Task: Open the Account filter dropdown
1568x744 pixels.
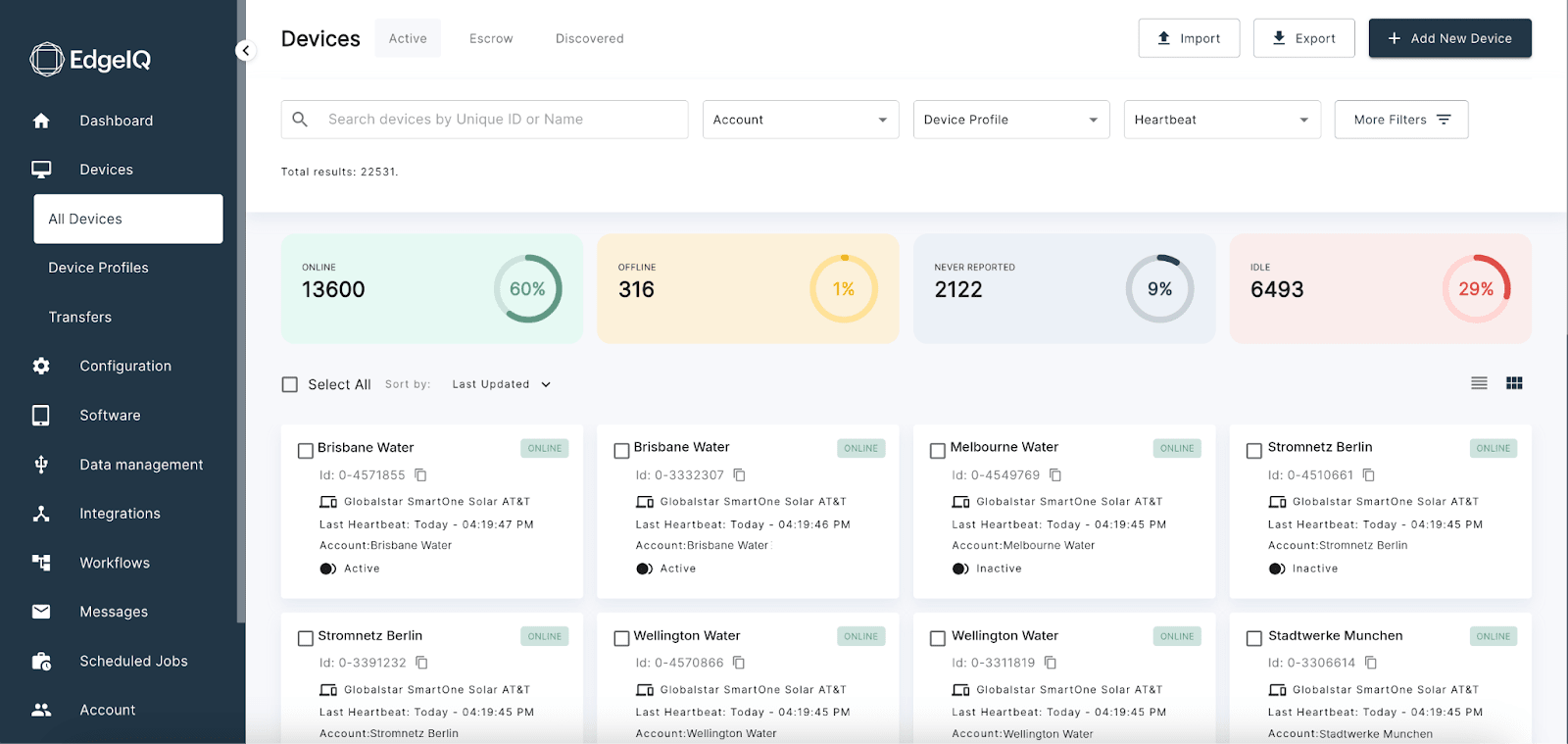Action: click(801, 120)
